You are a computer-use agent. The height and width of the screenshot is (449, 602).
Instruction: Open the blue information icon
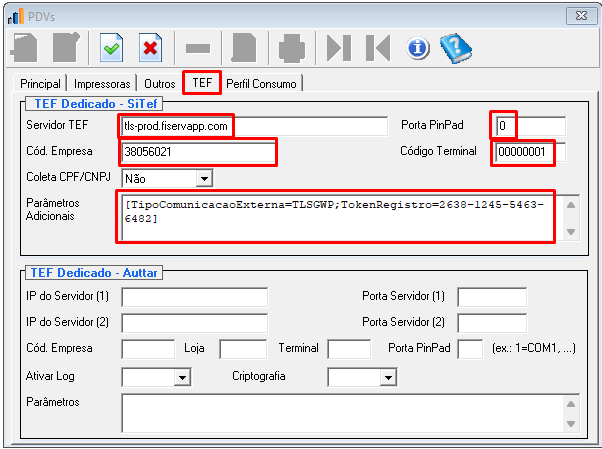click(418, 48)
